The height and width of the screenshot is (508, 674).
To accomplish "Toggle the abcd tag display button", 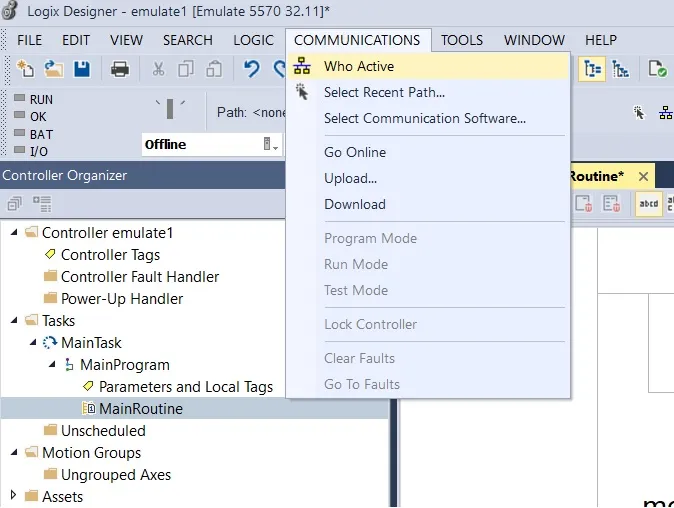I will [649, 203].
